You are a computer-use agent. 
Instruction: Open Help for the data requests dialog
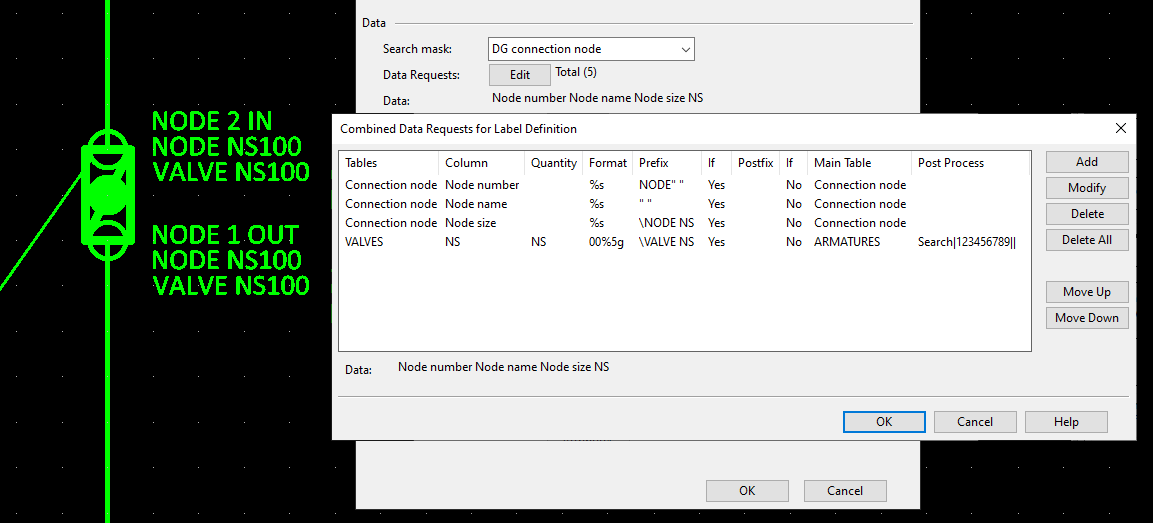click(x=1065, y=422)
